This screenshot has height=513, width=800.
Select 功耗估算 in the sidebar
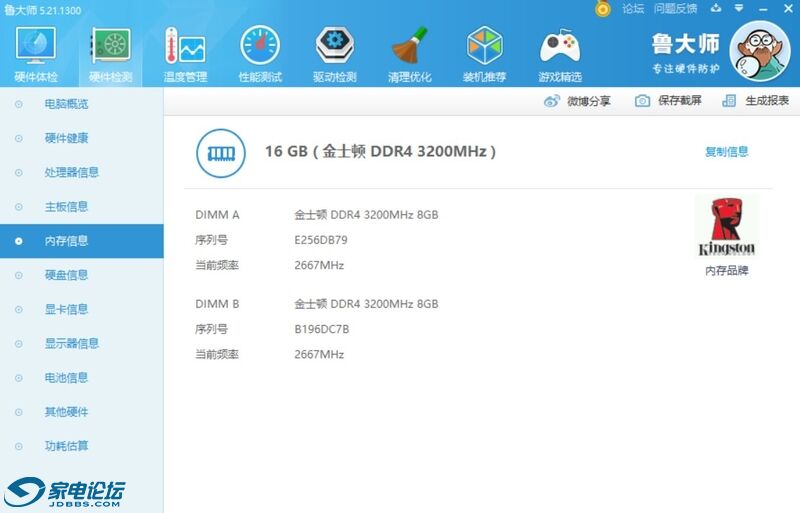pos(82,446)
